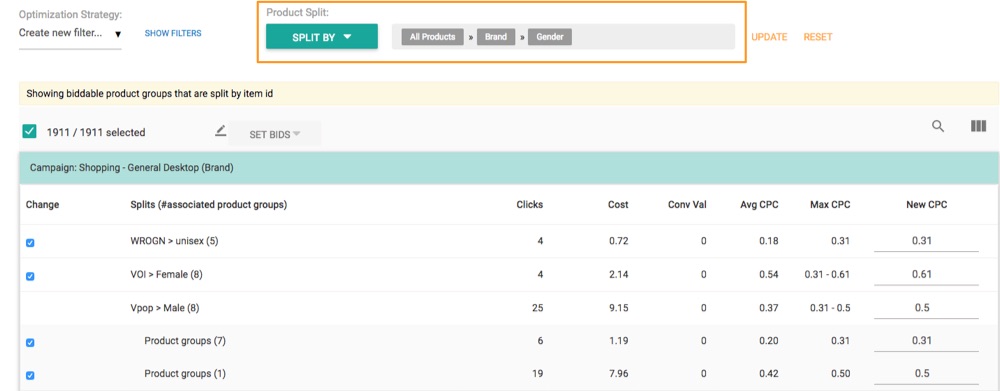Open the Split By dropdown button

(321, 37)
